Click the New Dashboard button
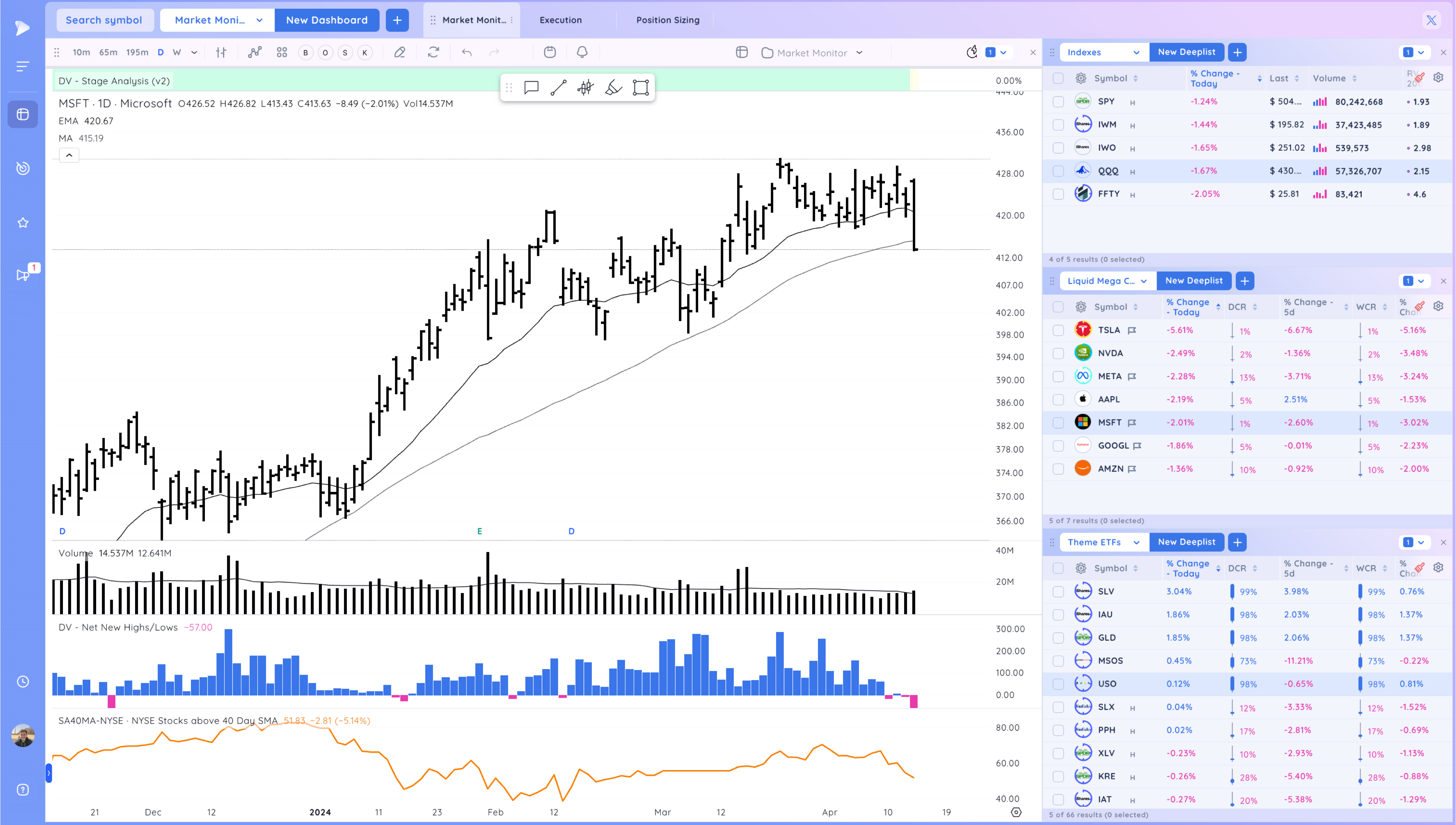Image resolution: width=1456 pixels, height=825 pixels. click(x=327, y=20)
